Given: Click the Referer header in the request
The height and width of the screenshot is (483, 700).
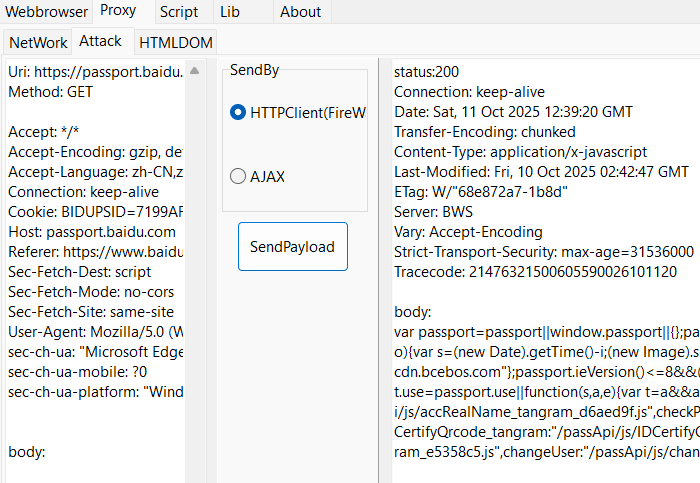Looking at the screenshot, I should [95, 252].
